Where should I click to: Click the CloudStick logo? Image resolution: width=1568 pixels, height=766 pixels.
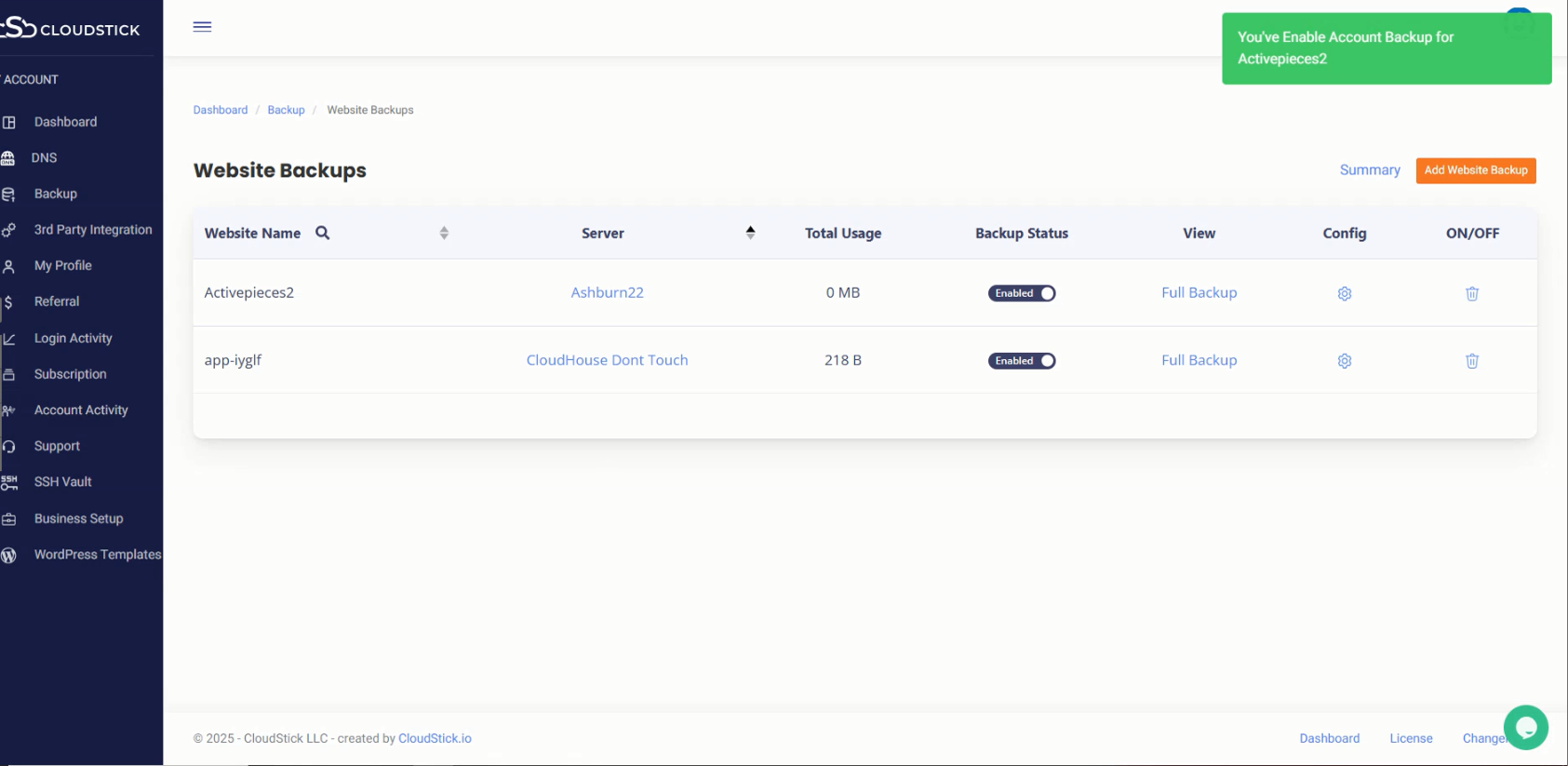coord(71,29)
